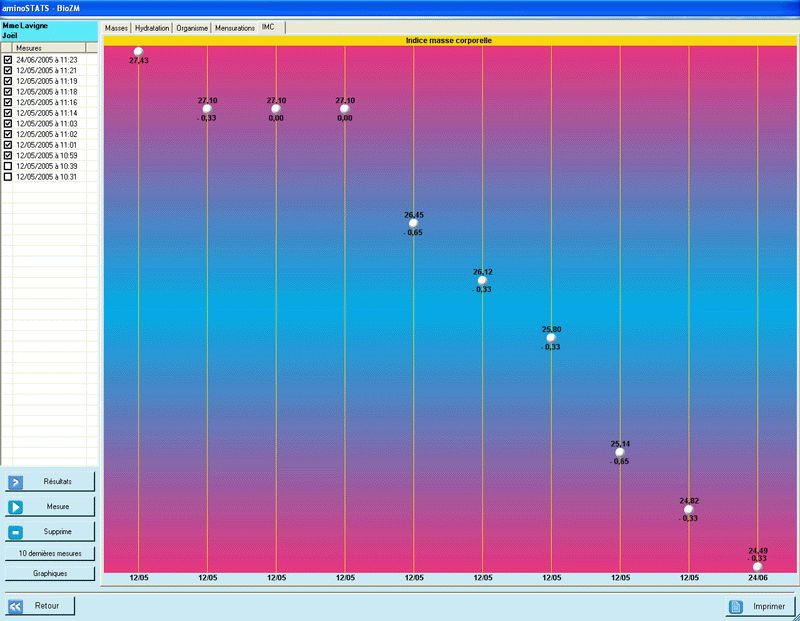The width and height of the screenshot is (800, 621).
Task: Click the 26,45 BMI data point
Action: 413,223
